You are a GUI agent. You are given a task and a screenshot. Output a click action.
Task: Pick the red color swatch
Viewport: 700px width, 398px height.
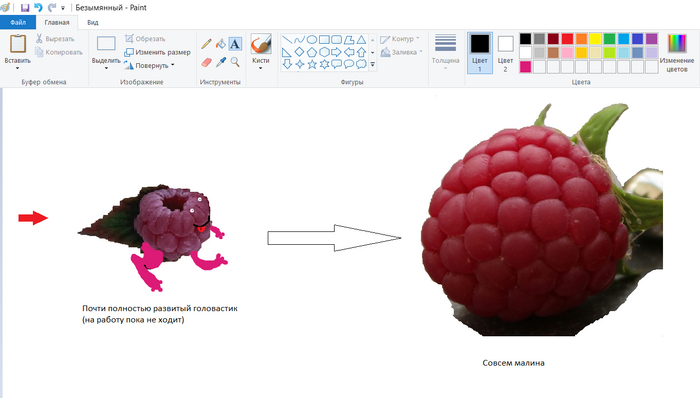[567, 38]
